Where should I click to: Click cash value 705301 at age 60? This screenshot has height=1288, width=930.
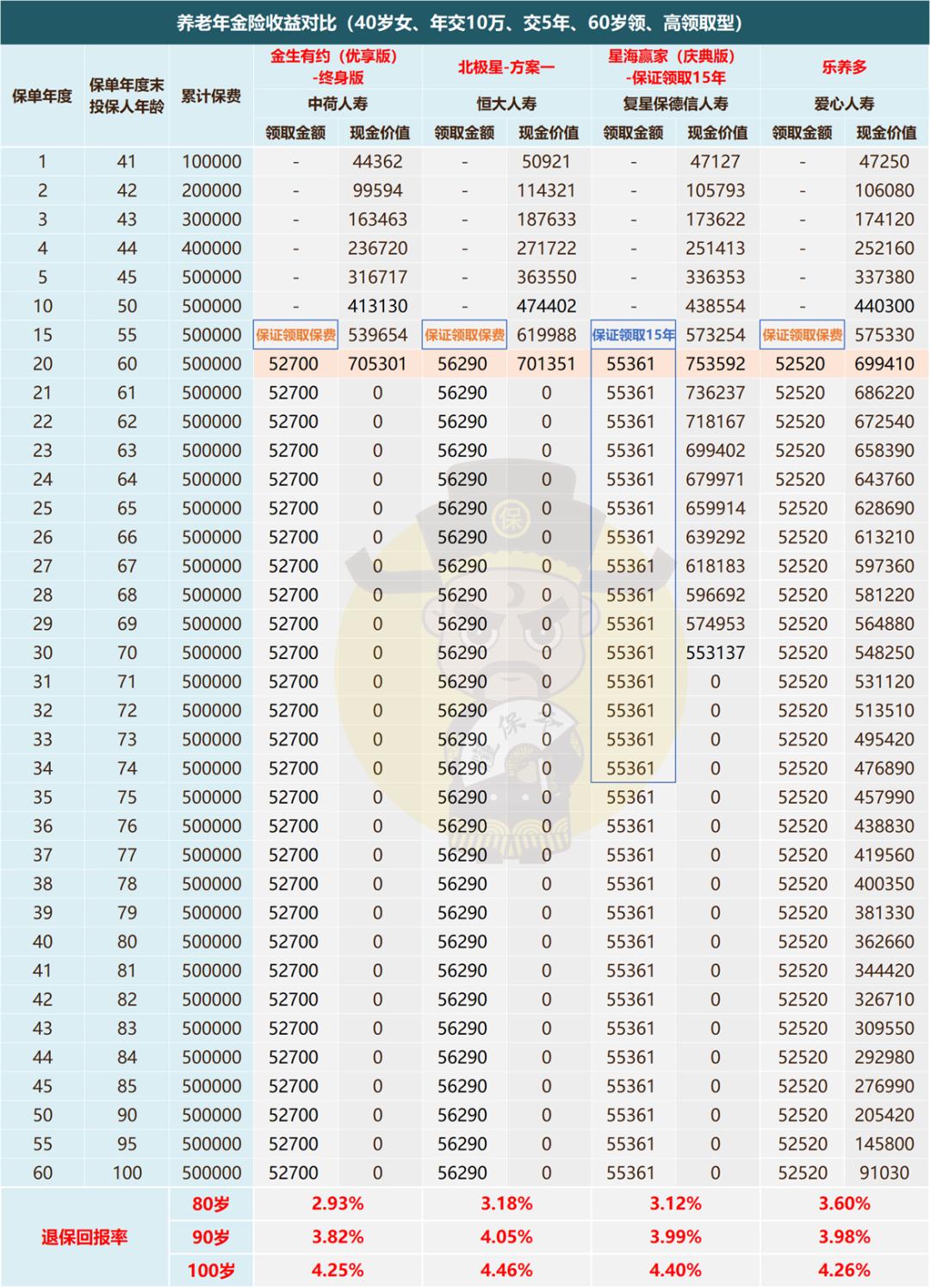(378, 364)
